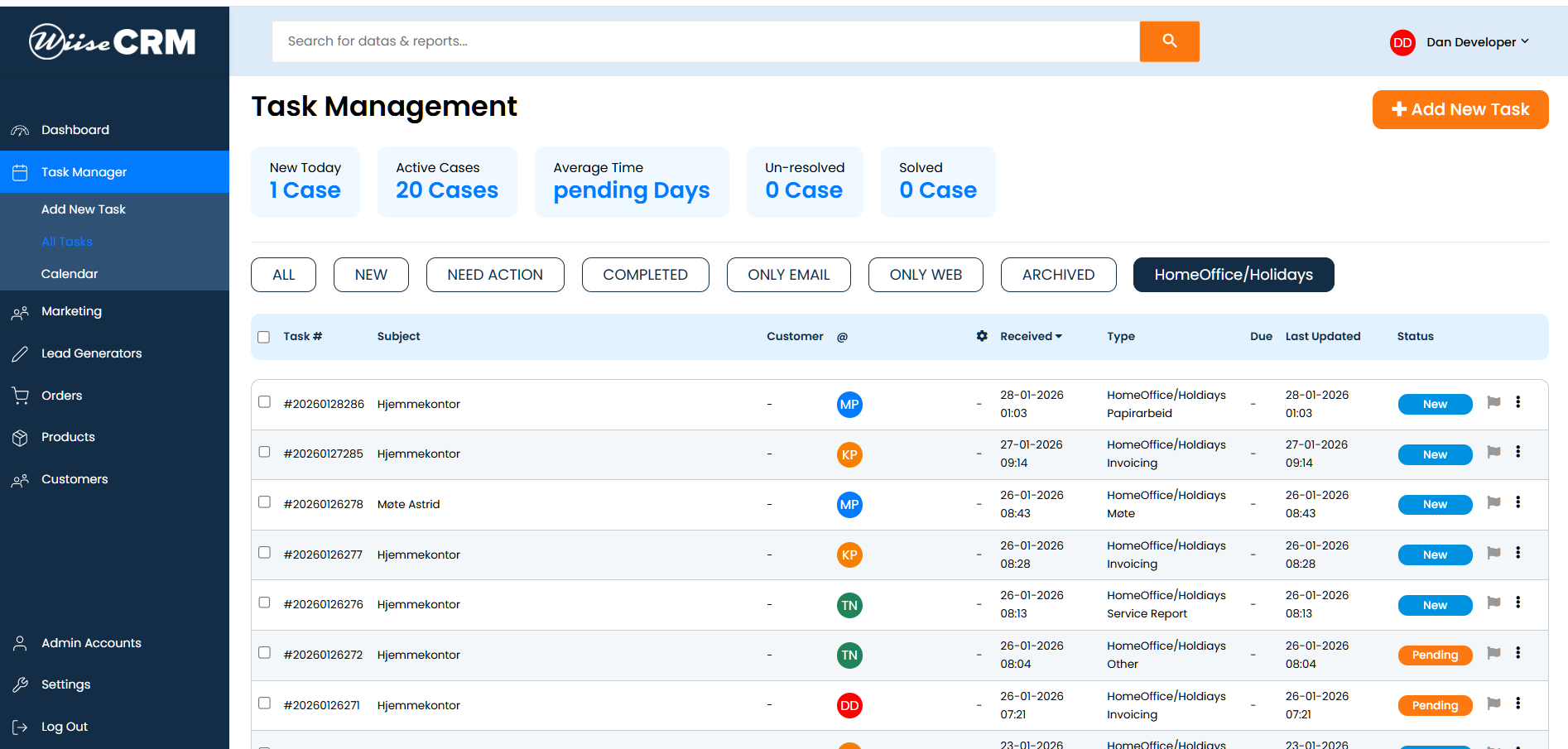Click the MP avatar on task #20260128286
The height and width of the screenshot is (749, 1568).
(x=849, y=405)
